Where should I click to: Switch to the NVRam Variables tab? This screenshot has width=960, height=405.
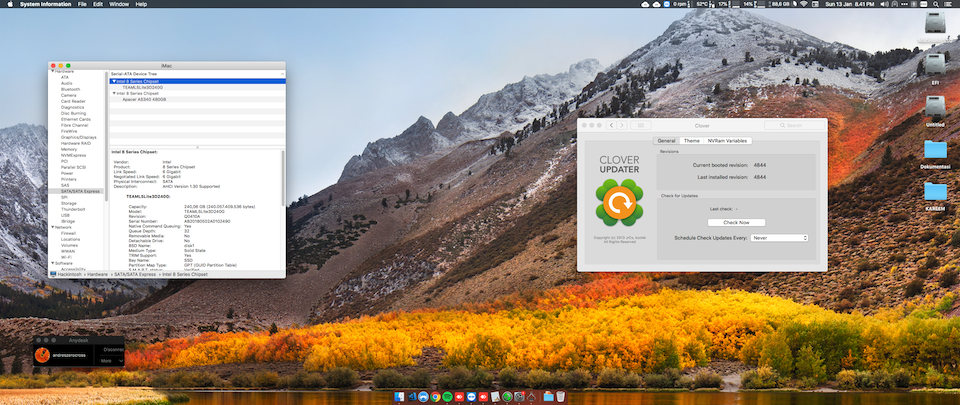coord(727,141)
